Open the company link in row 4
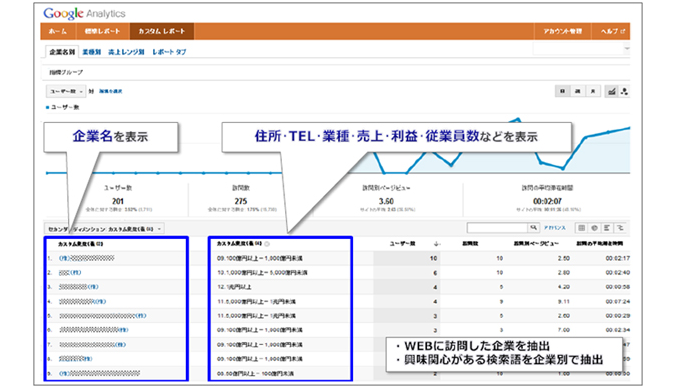 coord(82,301)
